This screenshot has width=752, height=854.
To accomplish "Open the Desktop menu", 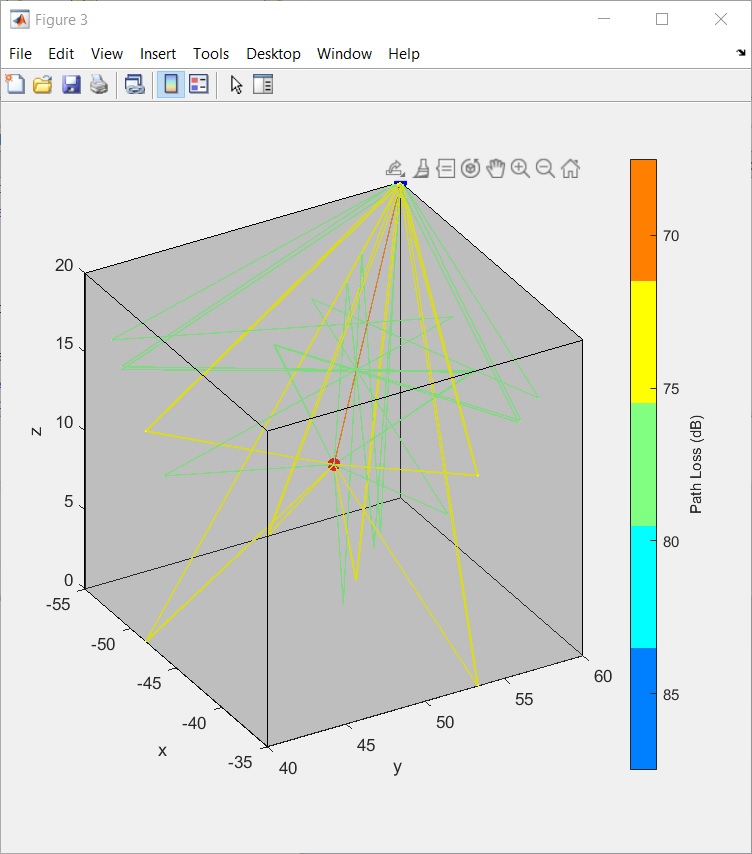I will tap(273, 54).
